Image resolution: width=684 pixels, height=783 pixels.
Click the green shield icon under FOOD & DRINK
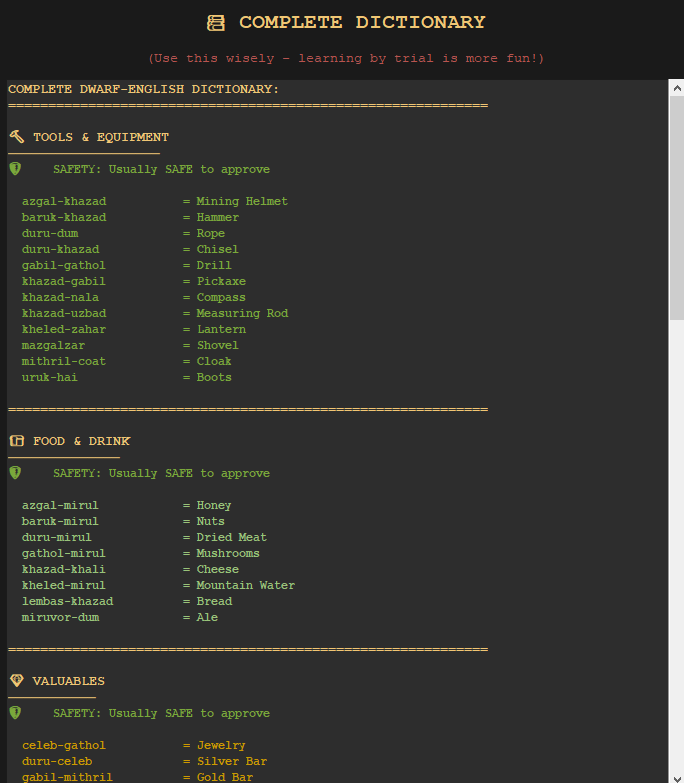15,472
